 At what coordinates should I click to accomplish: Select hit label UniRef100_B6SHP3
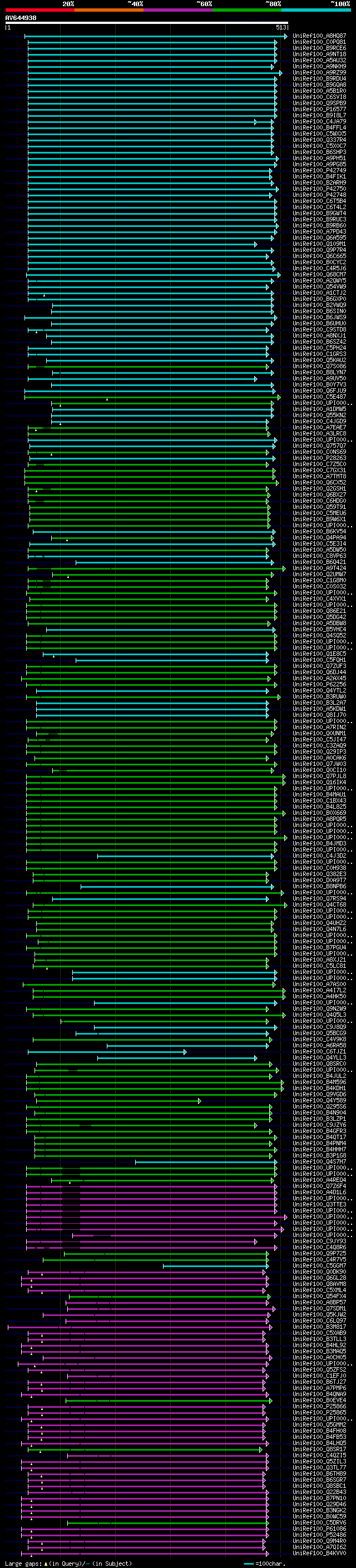click(319, 152)
